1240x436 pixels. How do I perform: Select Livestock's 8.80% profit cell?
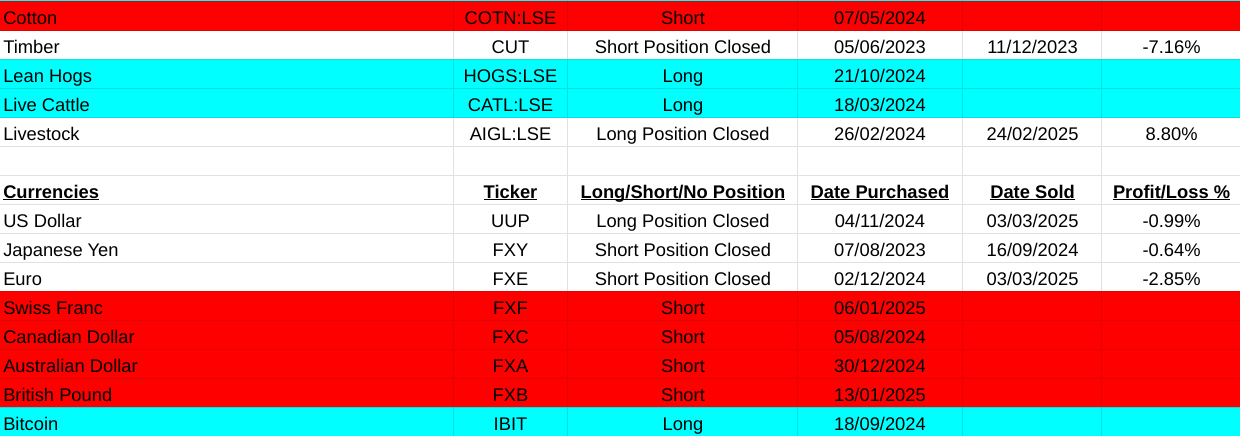tap(1171, 134)
